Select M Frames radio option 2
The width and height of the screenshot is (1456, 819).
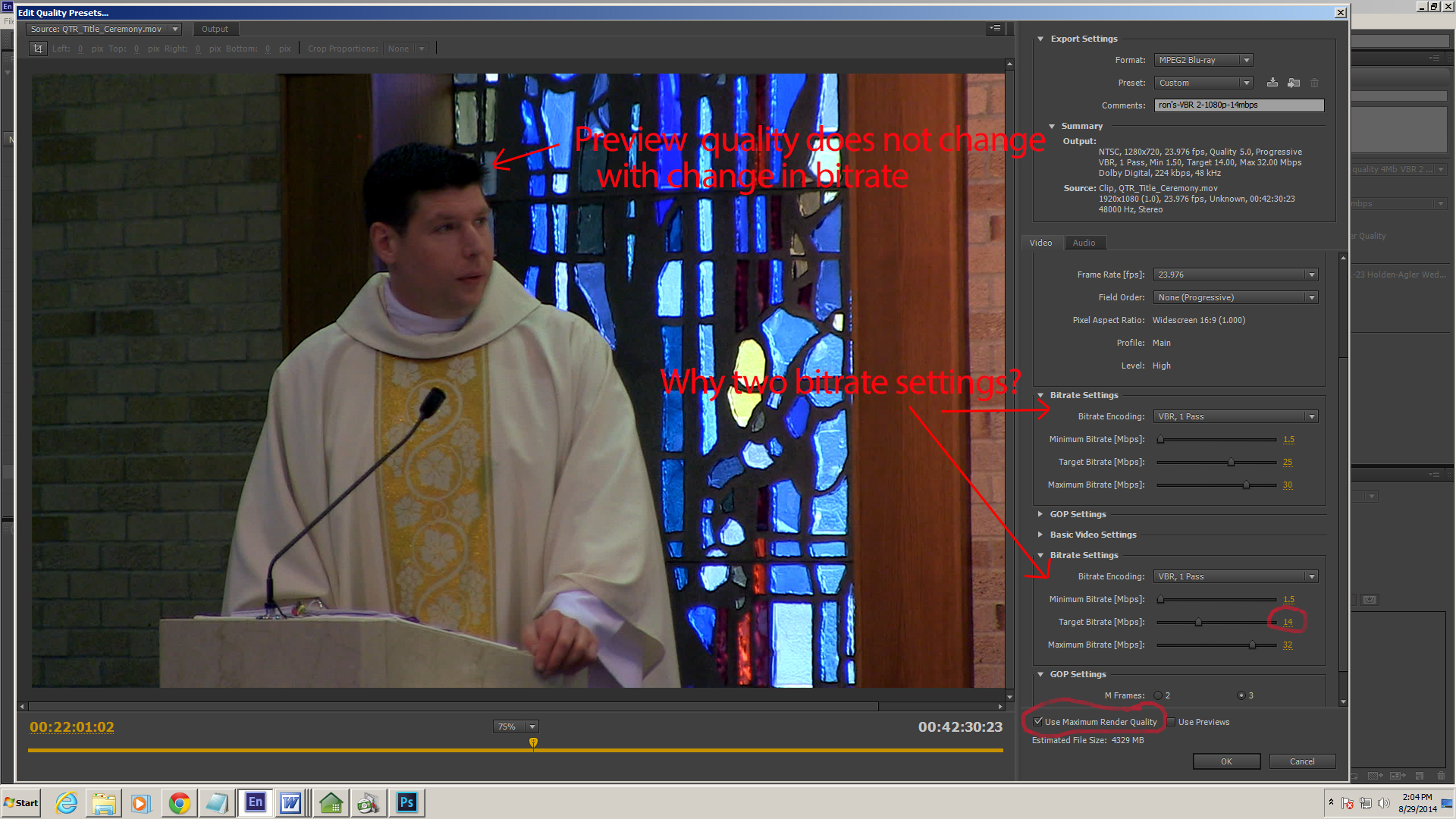pyautogui.click(x=1158, y=695)
